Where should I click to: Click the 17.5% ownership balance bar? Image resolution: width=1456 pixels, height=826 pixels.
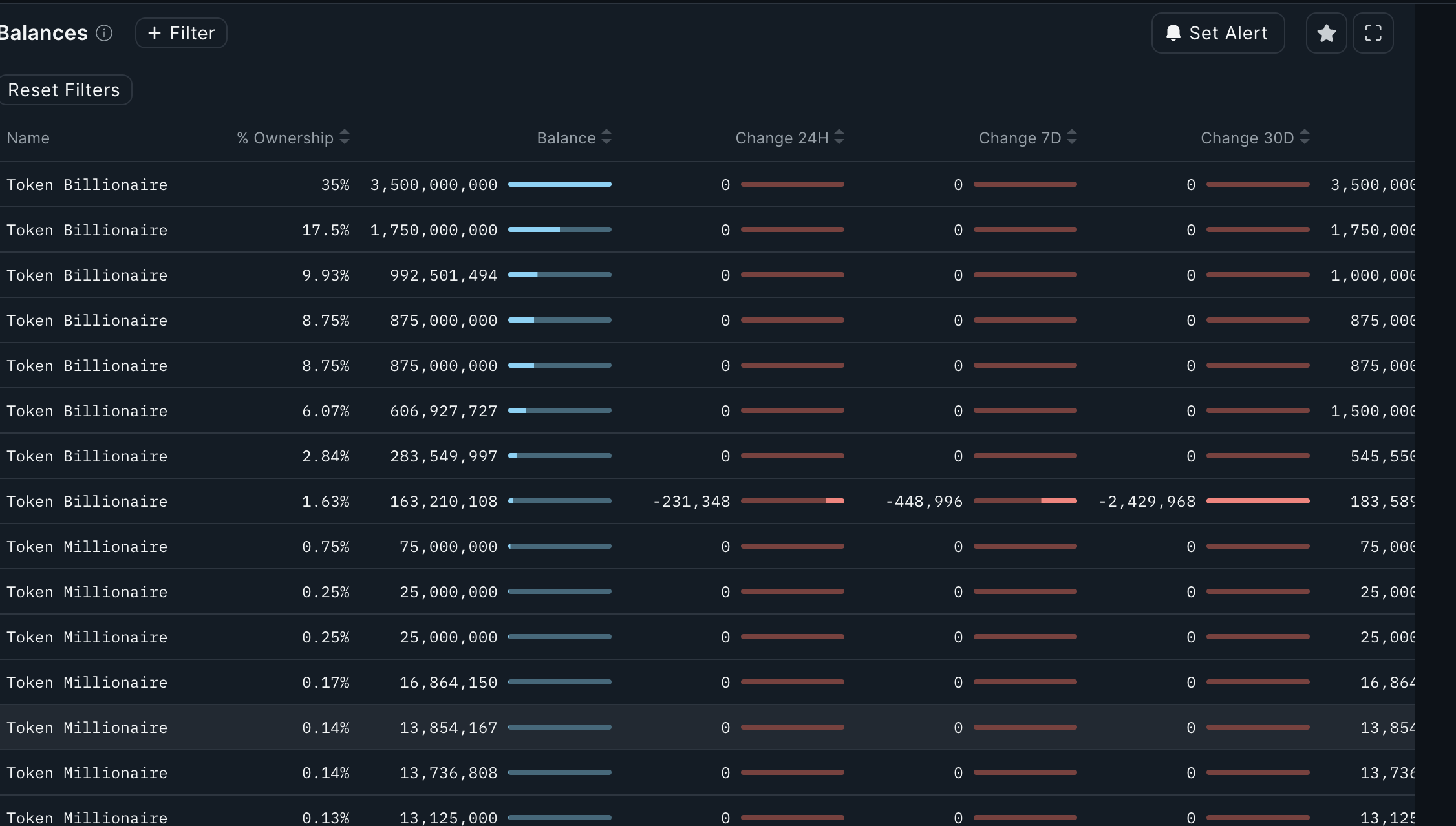559,229
